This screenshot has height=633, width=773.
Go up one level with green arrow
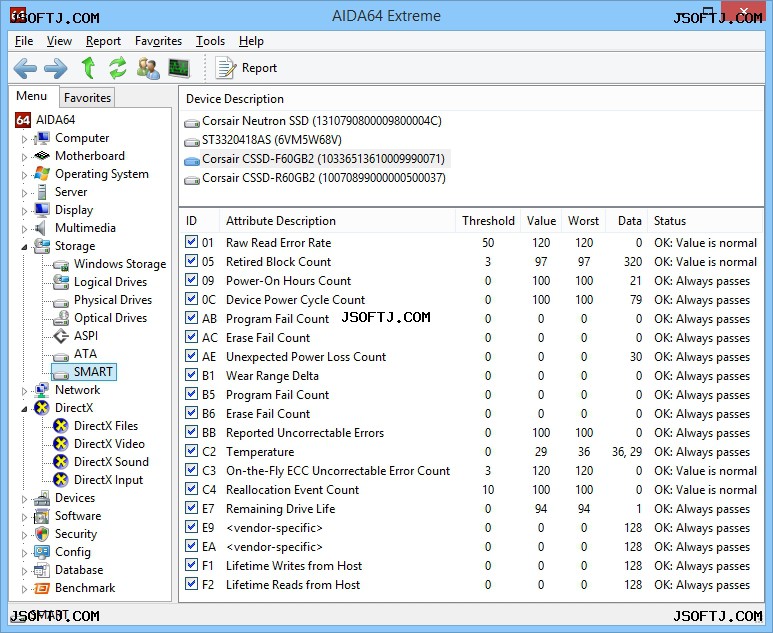pos(88,68)
